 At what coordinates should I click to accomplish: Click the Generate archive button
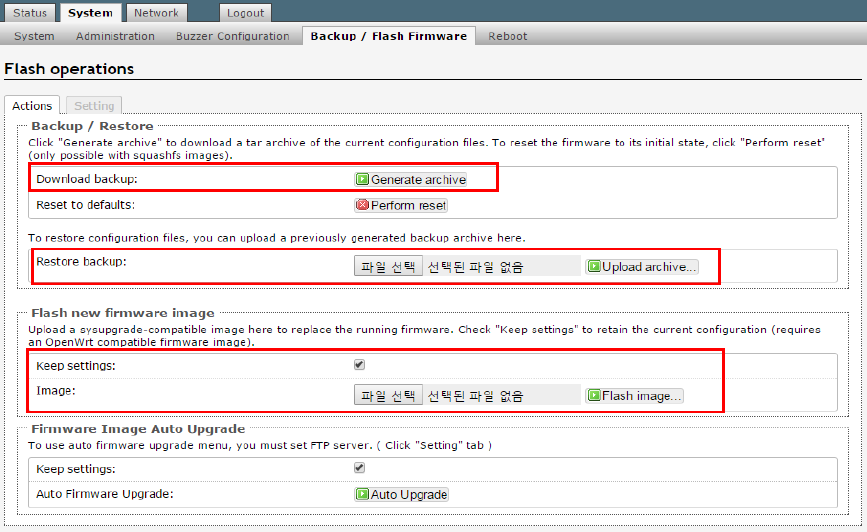411,179
